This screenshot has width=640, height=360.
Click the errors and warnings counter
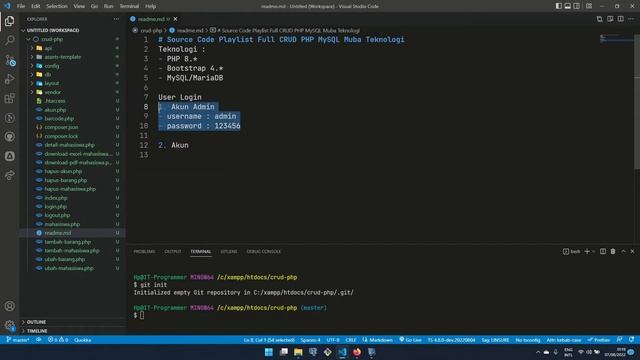[x=58, y=340]
